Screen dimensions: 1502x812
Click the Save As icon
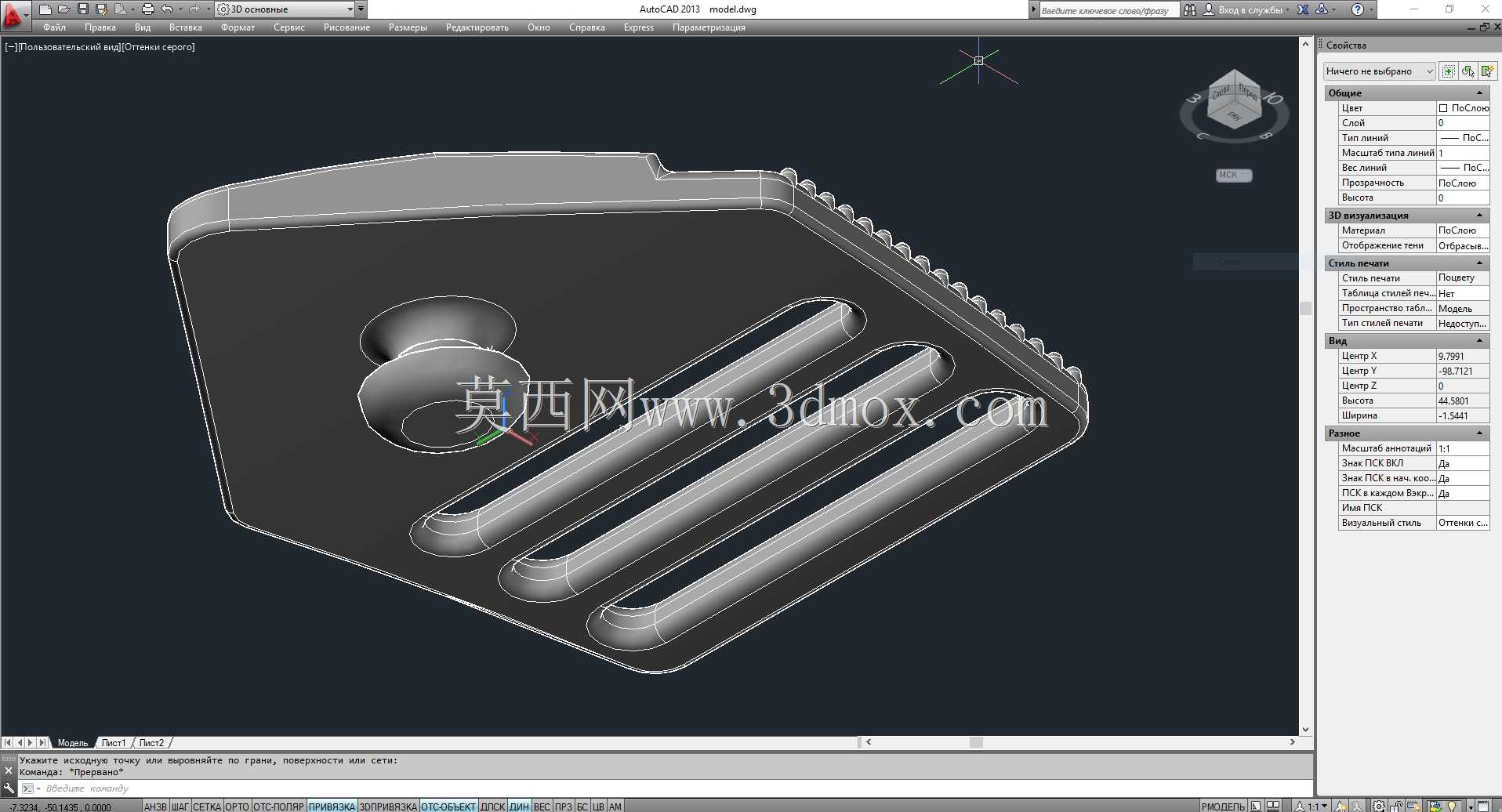(x=101, y=9)
